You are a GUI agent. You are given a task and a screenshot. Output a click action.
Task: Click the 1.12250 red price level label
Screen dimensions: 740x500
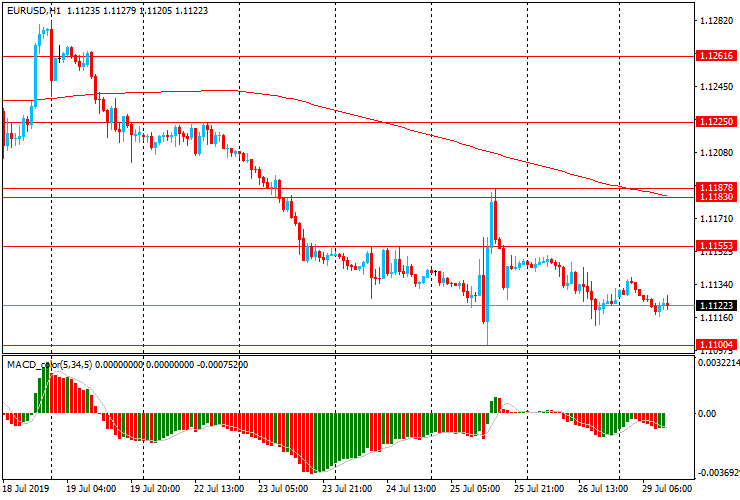click(x=716, y=122)
